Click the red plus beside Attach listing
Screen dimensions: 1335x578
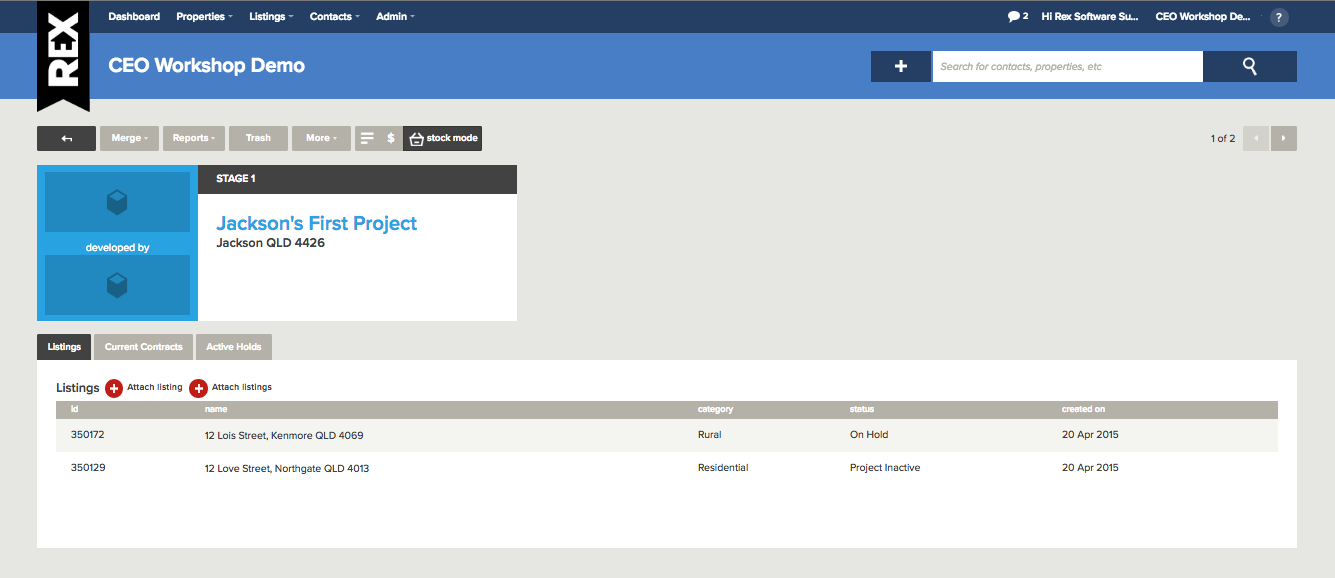(114, 388)
